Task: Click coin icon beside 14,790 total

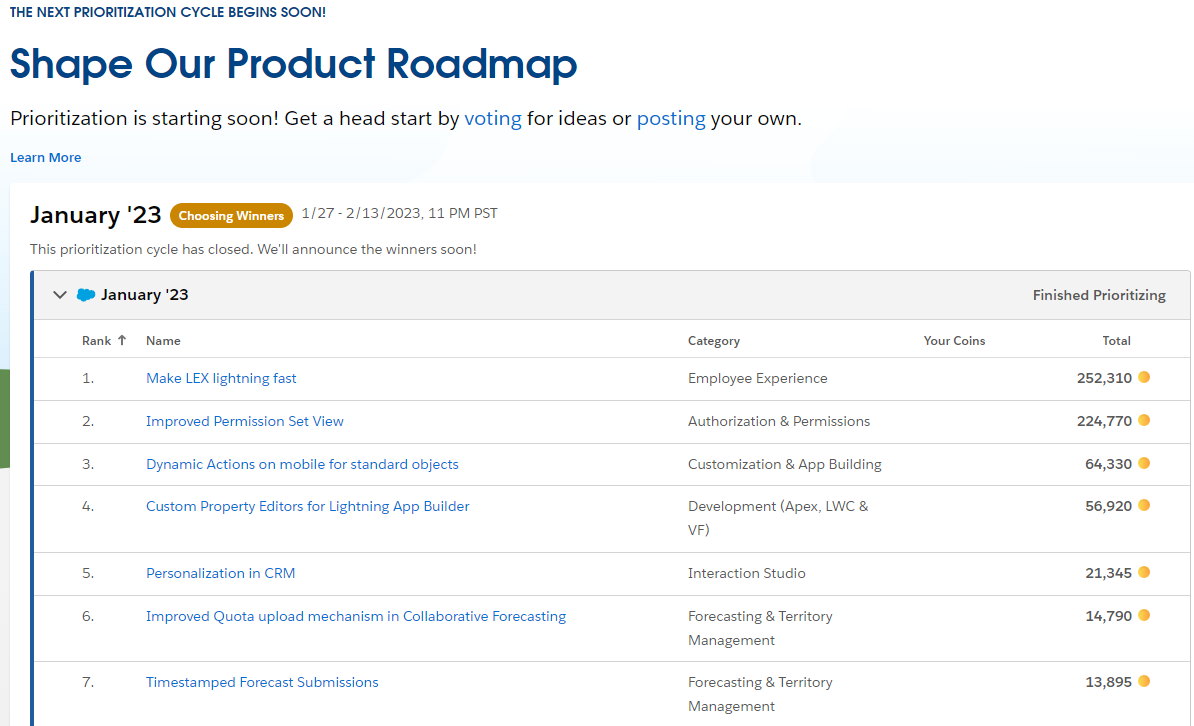Action: coord(1144,616)
